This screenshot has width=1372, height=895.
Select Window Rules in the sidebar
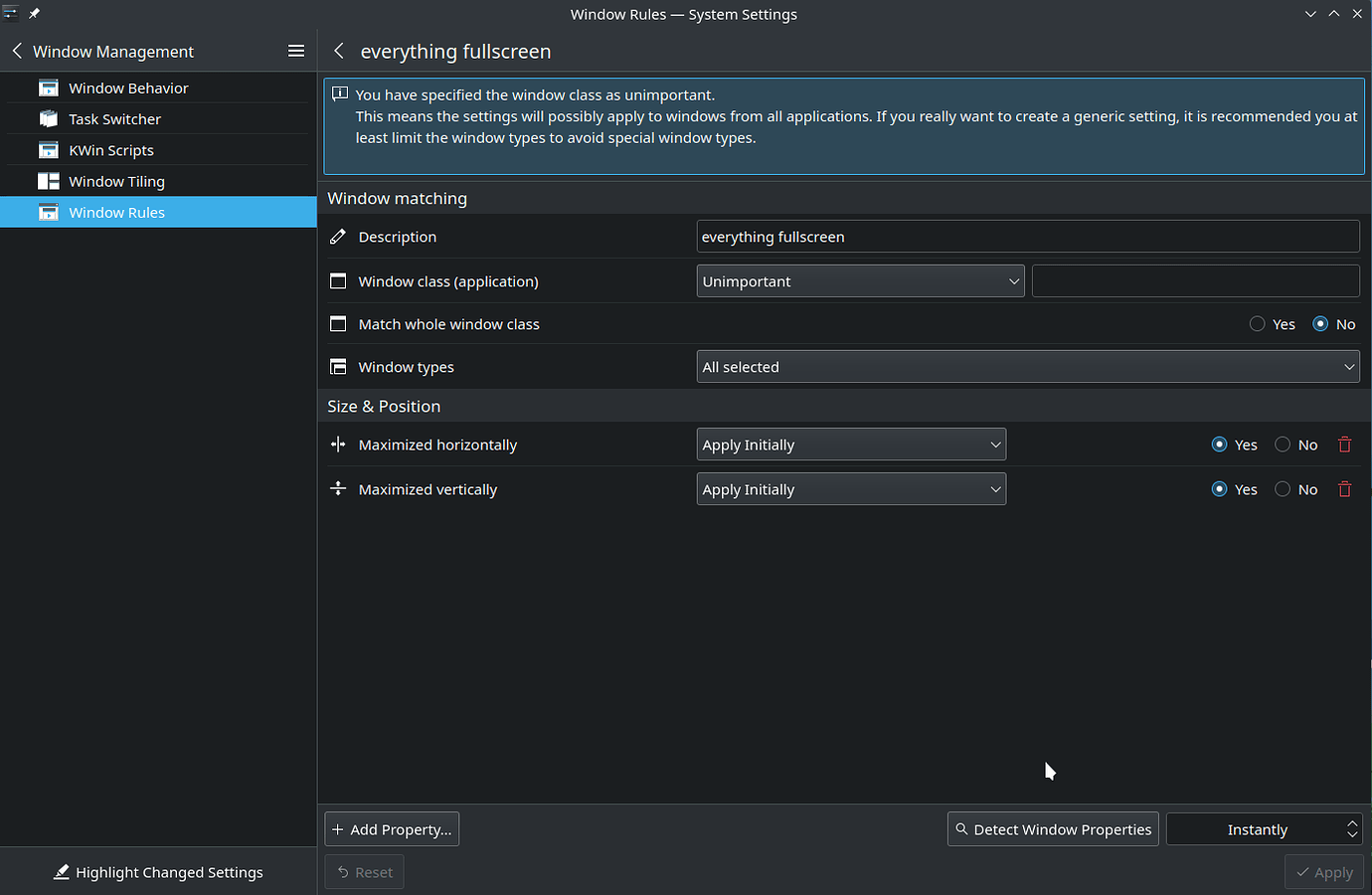(158, 212)
